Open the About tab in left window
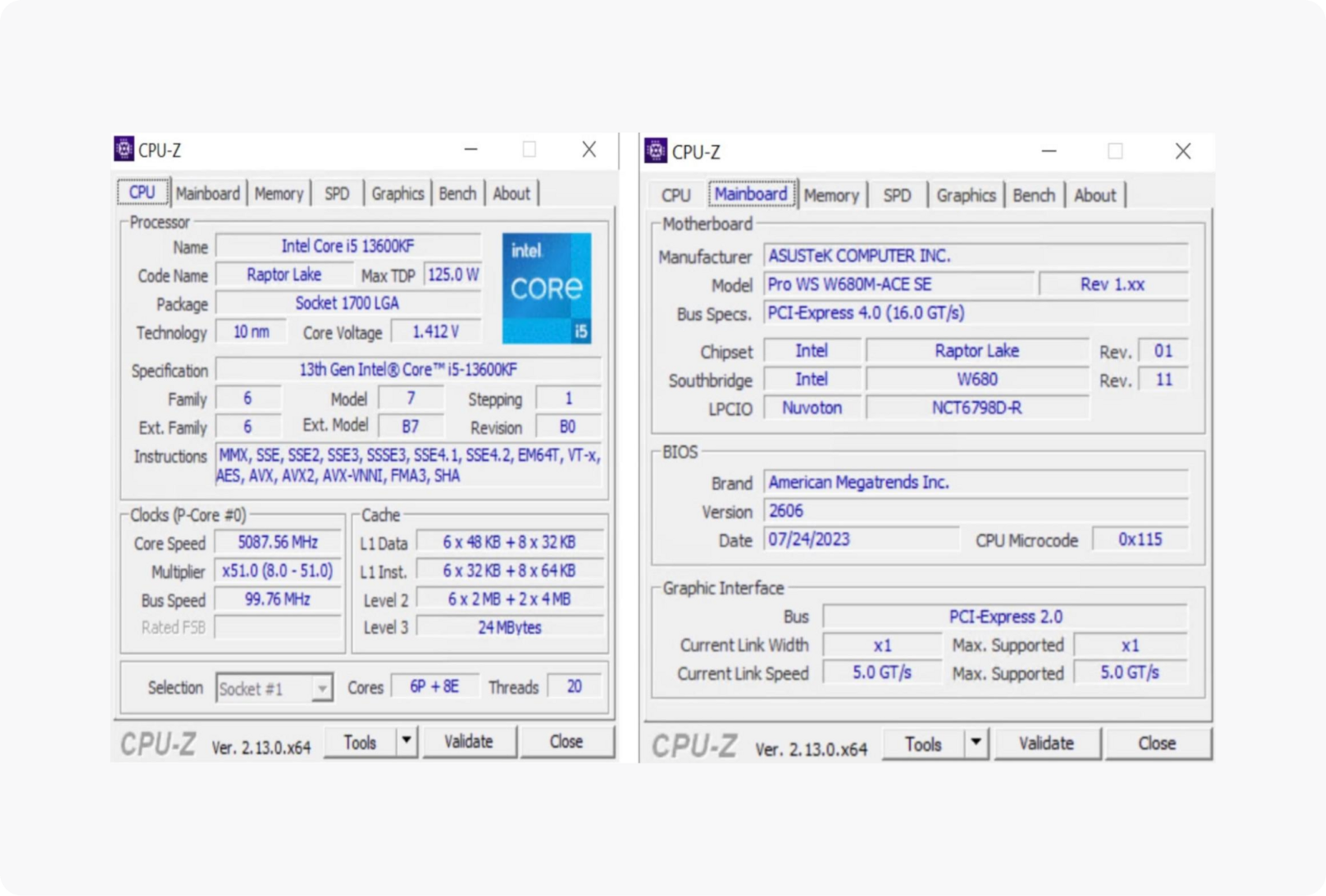 pyautogui.click(x=511, y=193)
